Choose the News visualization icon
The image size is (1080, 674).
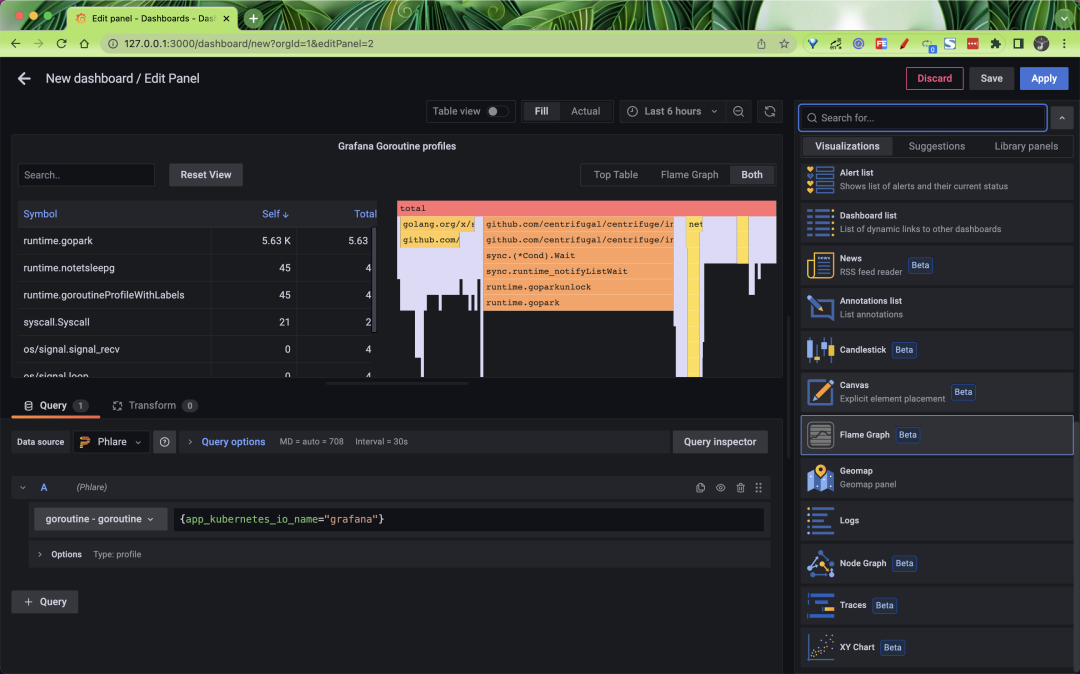tap(820, 265)
